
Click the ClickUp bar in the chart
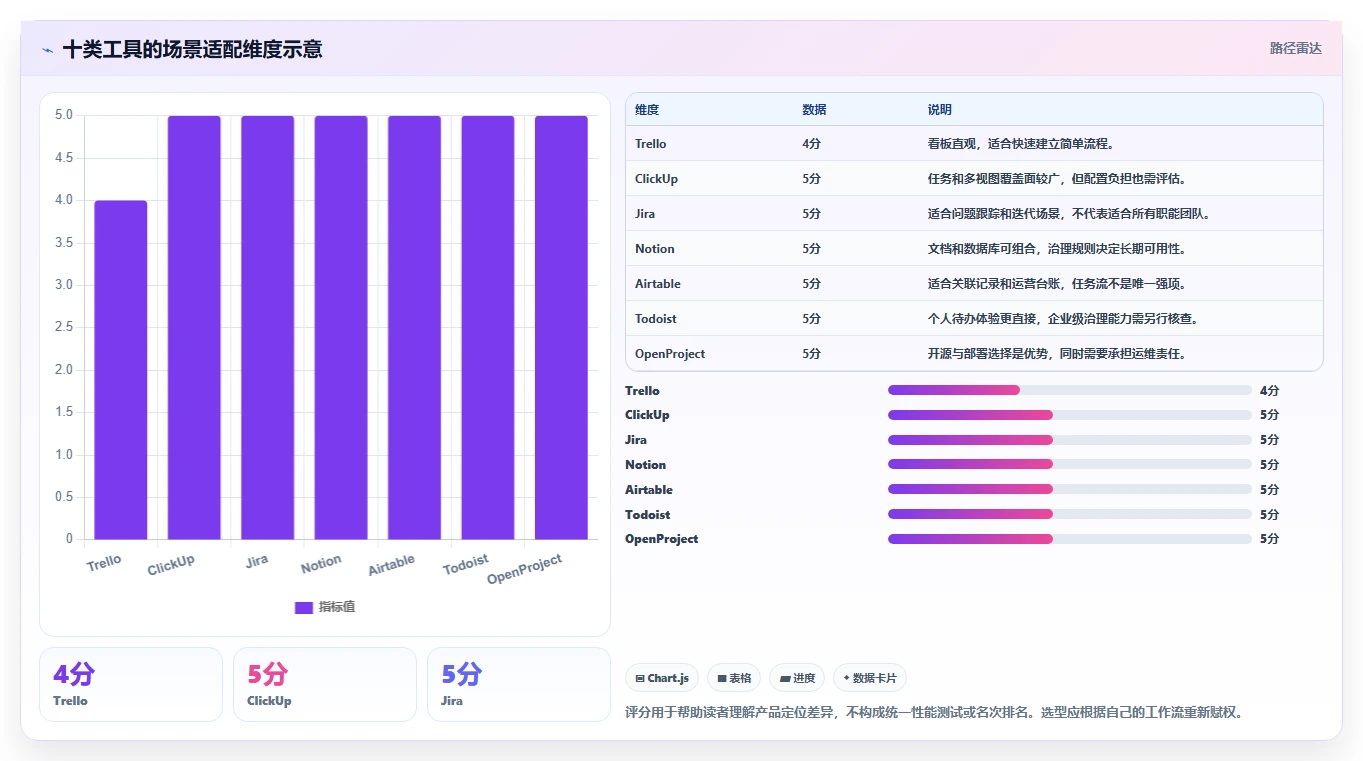194,328
